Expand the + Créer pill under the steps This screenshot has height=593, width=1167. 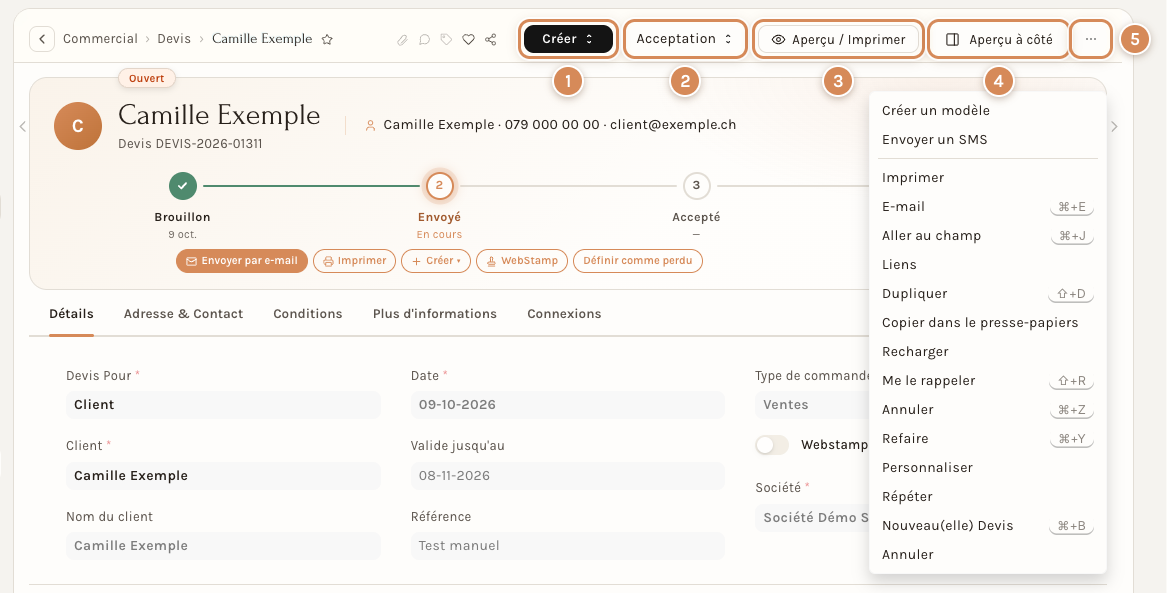pyautogui.click(x=436, y=261)
